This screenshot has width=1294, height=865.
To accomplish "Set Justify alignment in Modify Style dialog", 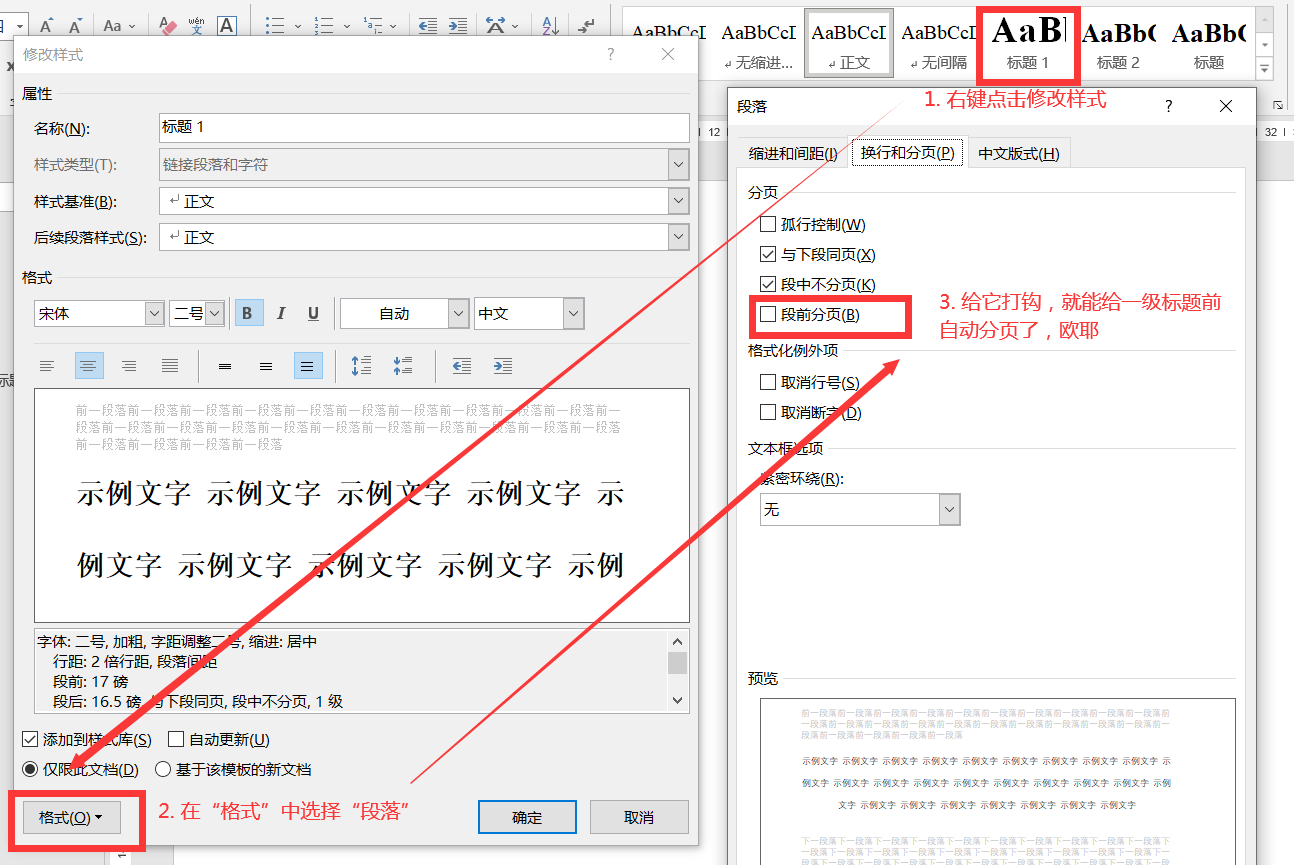I will point(170,366).
